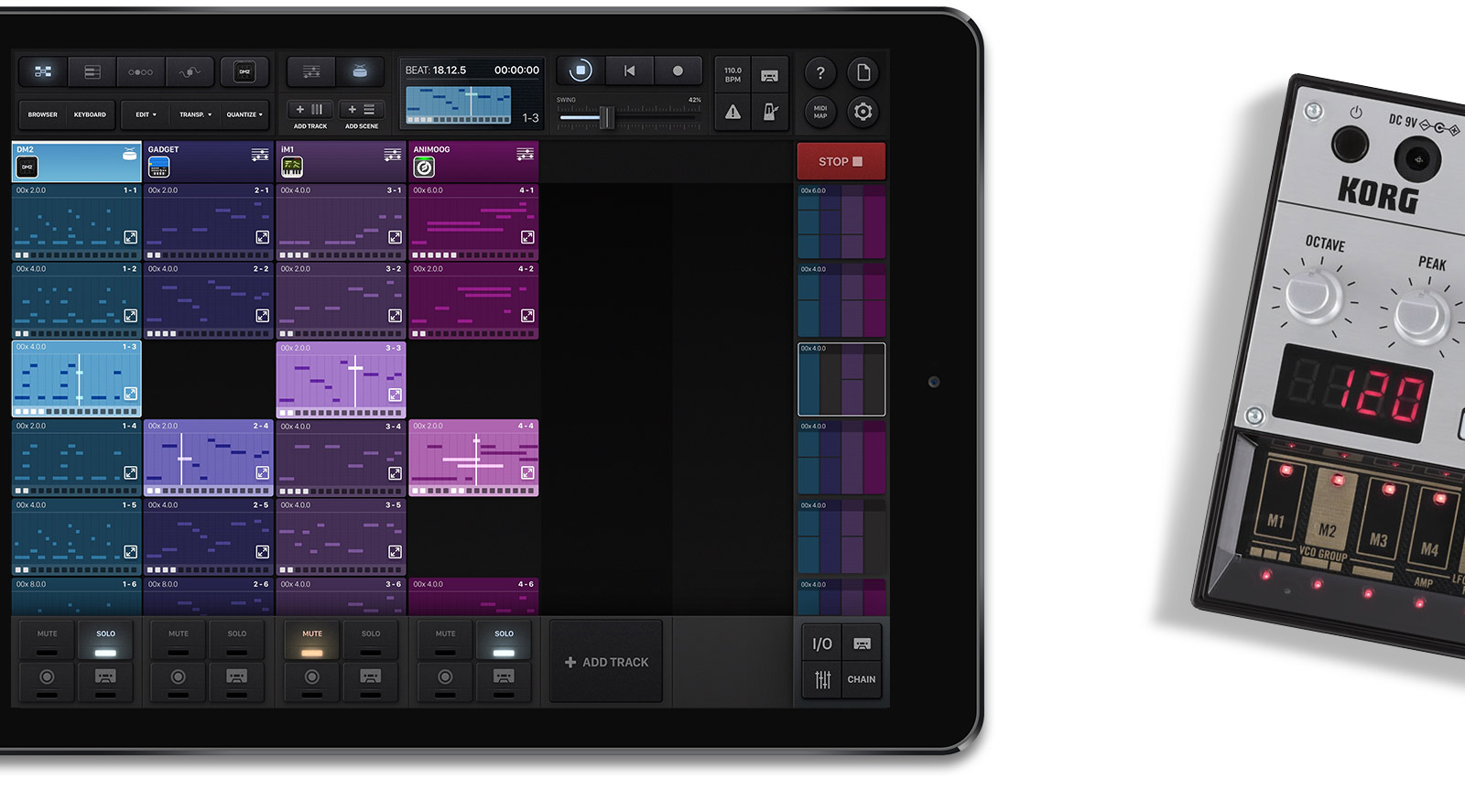The width and height of the screenshot is (1465, 812).
Task: Open the Animoog track mixer settings icon
Action: tap(525, 155)
